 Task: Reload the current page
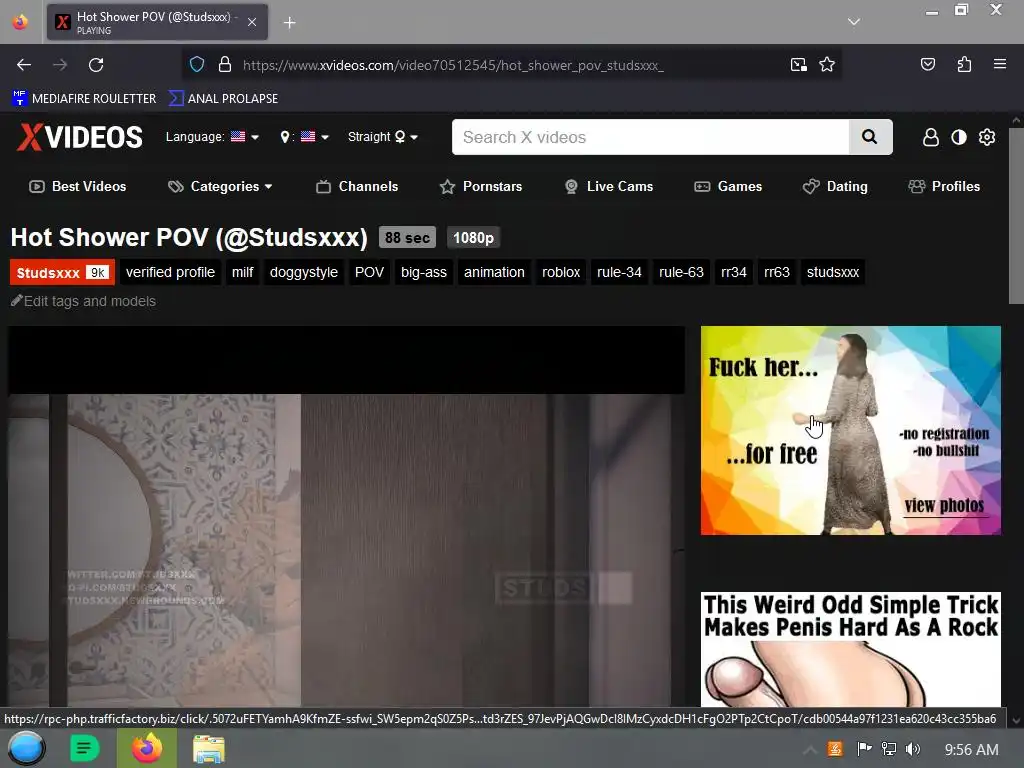pyautogui.click(x=96, y=65)
